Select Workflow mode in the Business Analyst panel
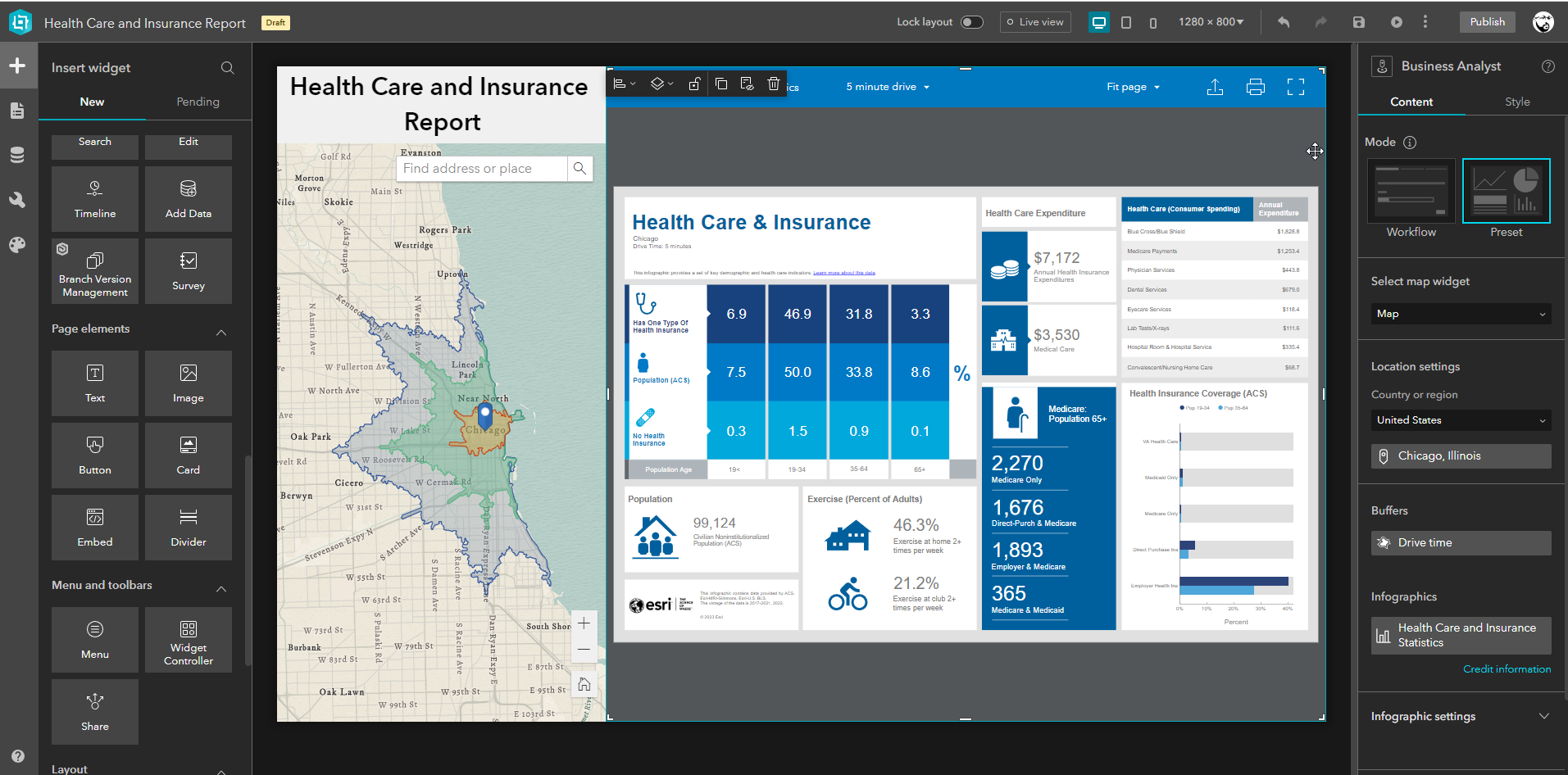The image size is (1568, 775). (1411, 190)
